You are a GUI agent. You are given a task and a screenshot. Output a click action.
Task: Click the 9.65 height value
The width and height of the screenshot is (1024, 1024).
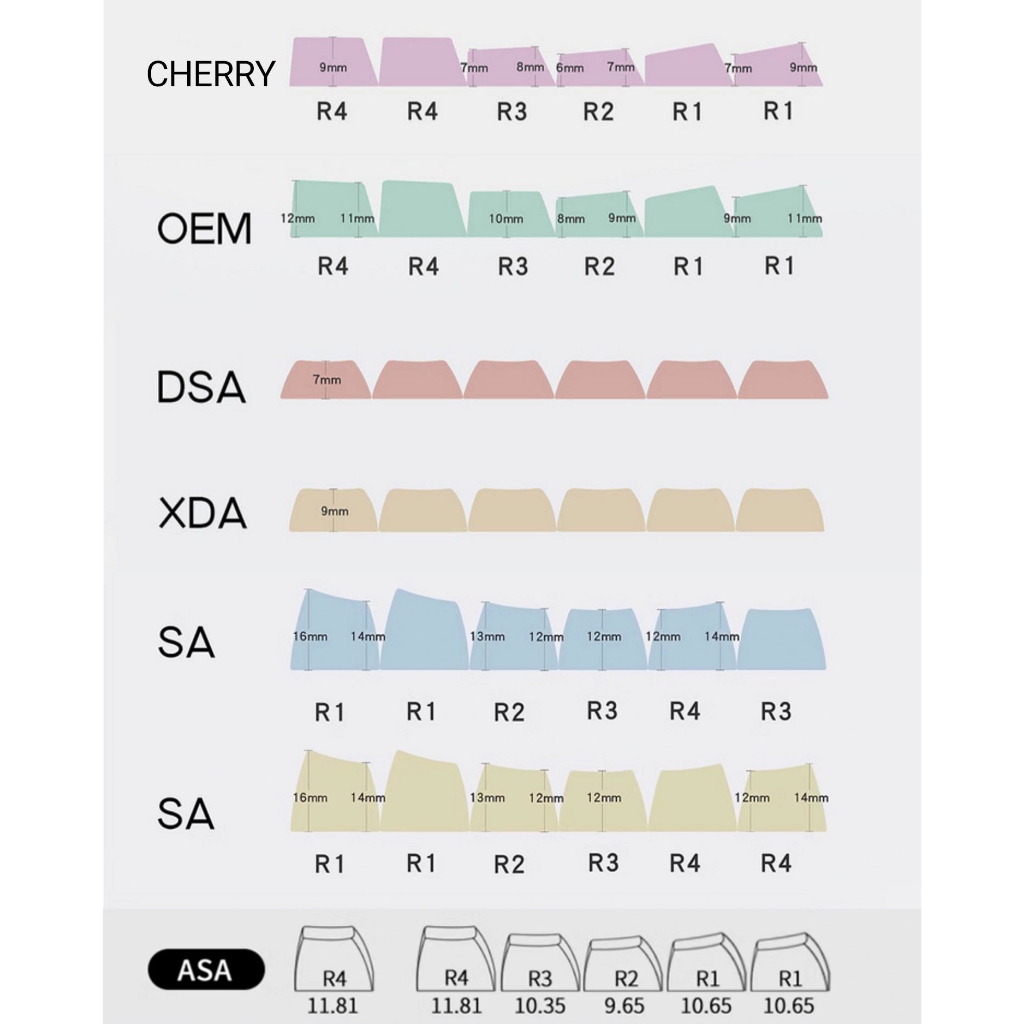[x=625, y=1005]
